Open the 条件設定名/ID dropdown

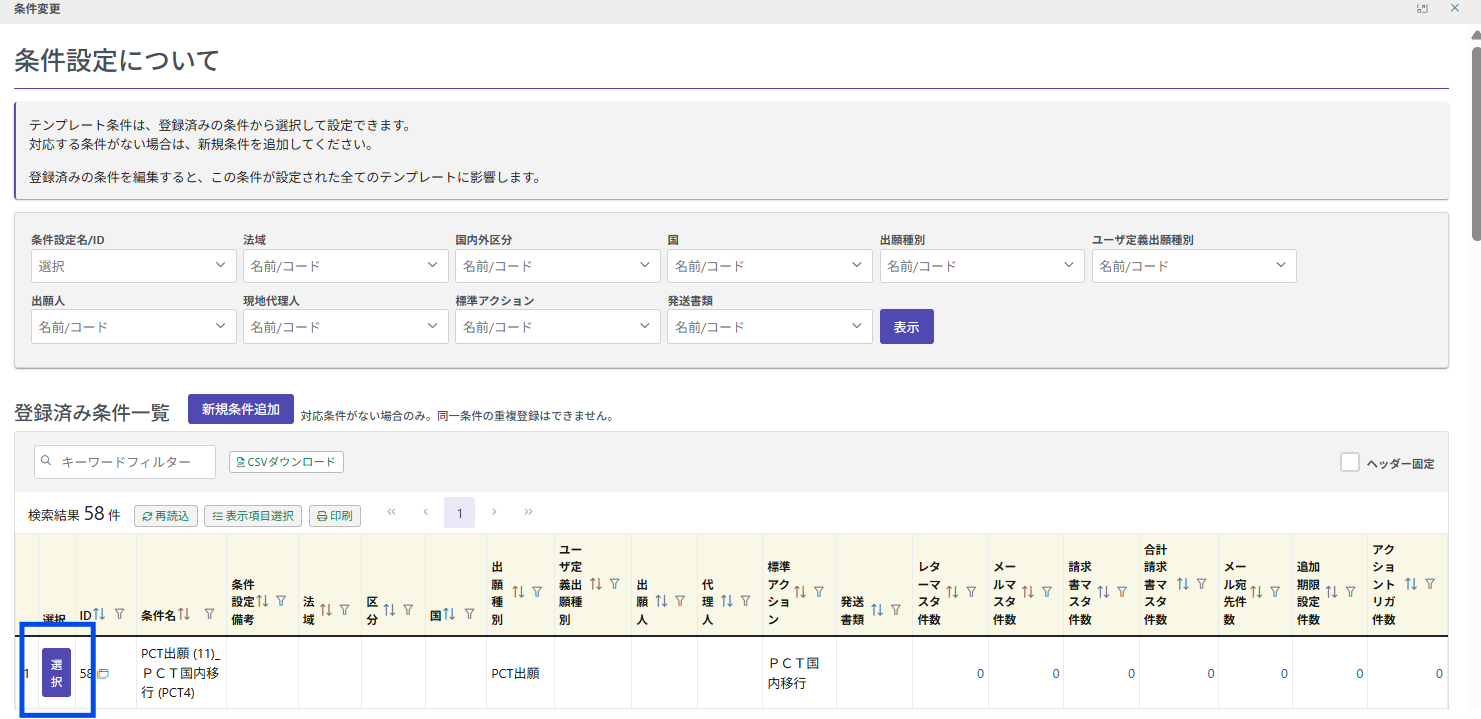[x=133, y=266]
